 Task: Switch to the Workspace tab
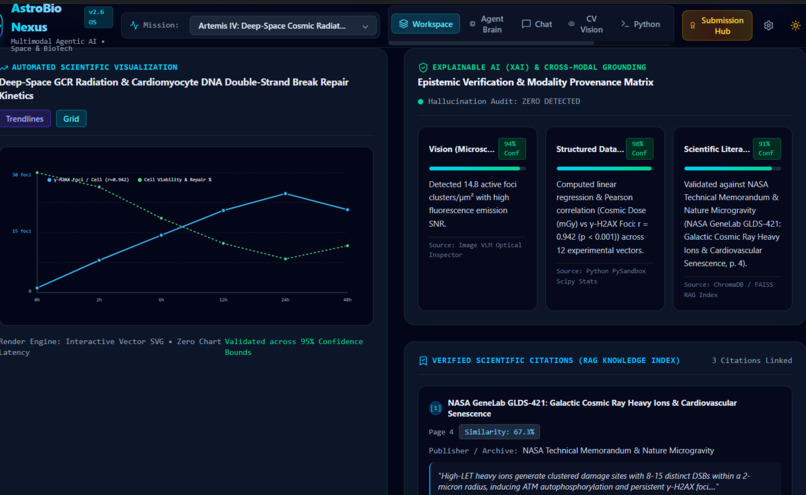[x=426, y=24]
